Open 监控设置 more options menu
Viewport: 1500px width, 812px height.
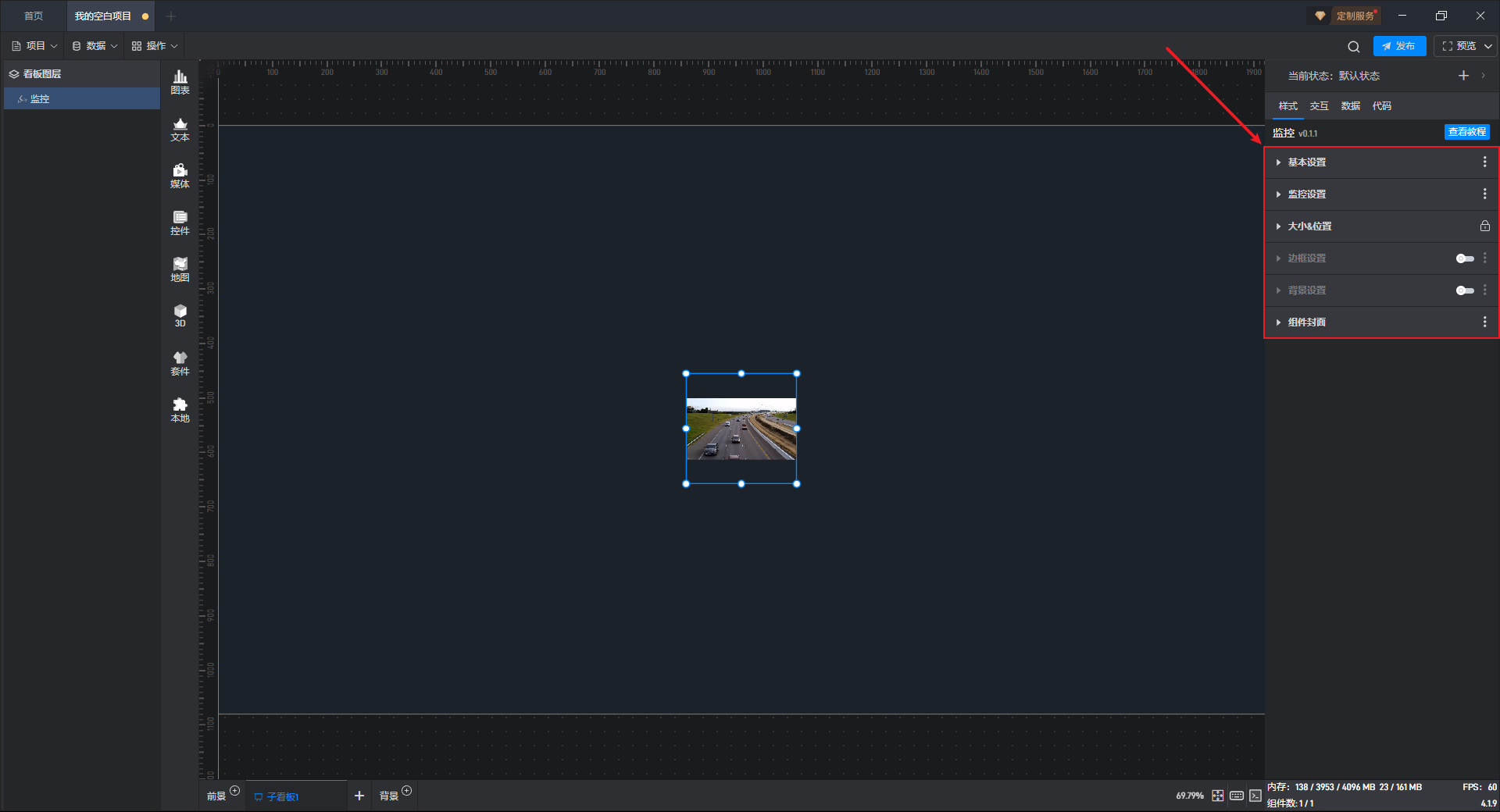pos(1484,194)
